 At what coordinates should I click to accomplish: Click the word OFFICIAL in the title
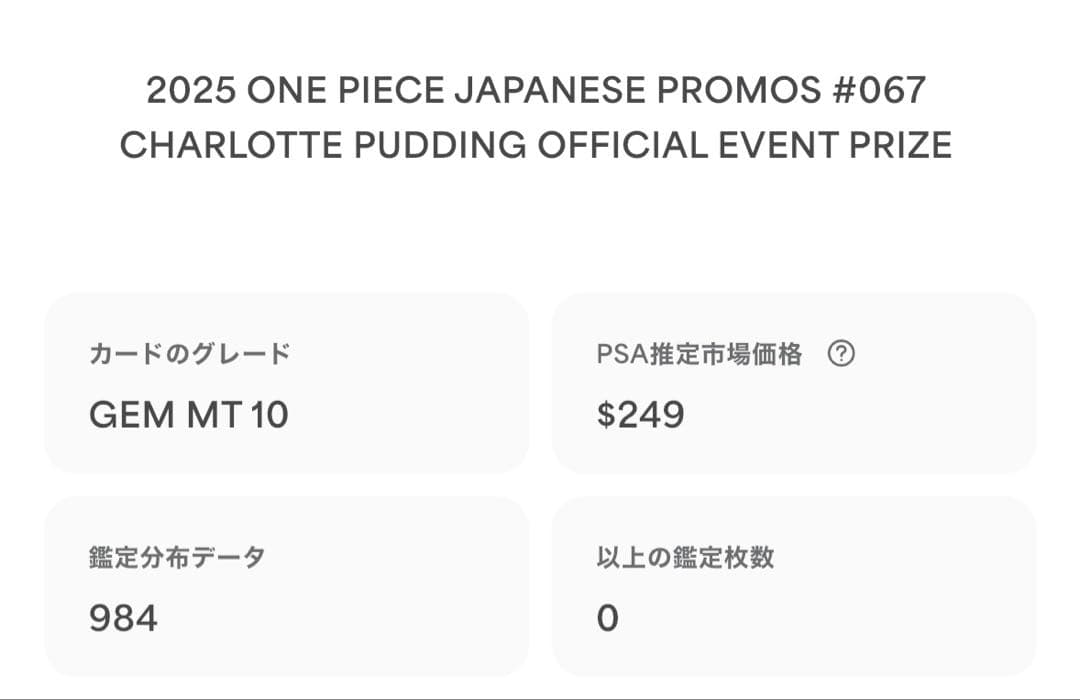[622, 145]
